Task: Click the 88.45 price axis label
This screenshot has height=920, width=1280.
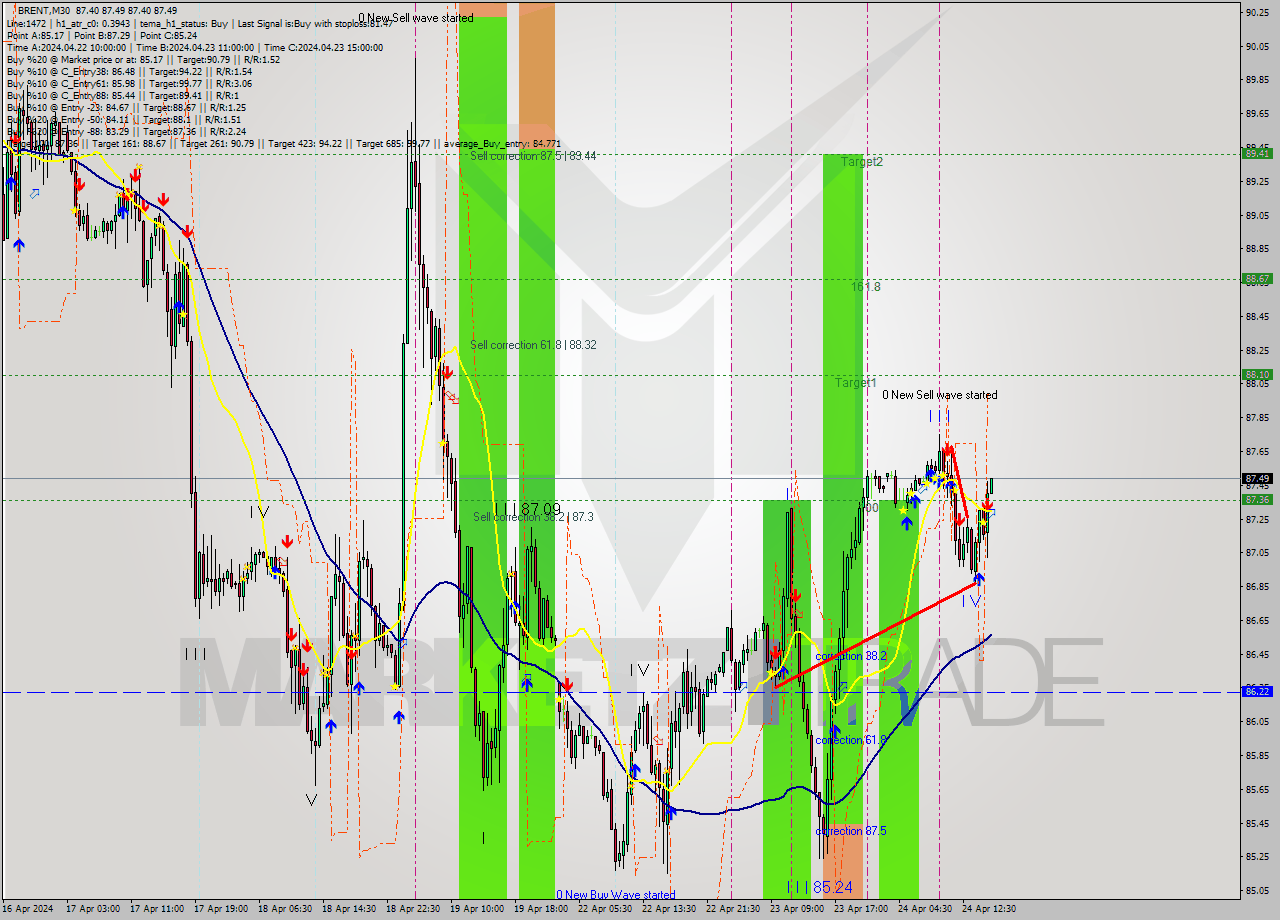Action: coord(1257,316)
